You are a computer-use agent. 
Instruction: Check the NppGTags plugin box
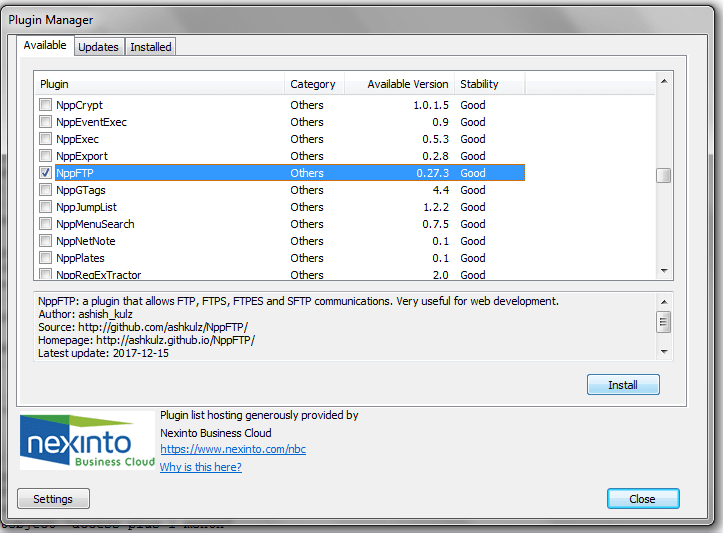pyautogui.click(x=45, y=190)
